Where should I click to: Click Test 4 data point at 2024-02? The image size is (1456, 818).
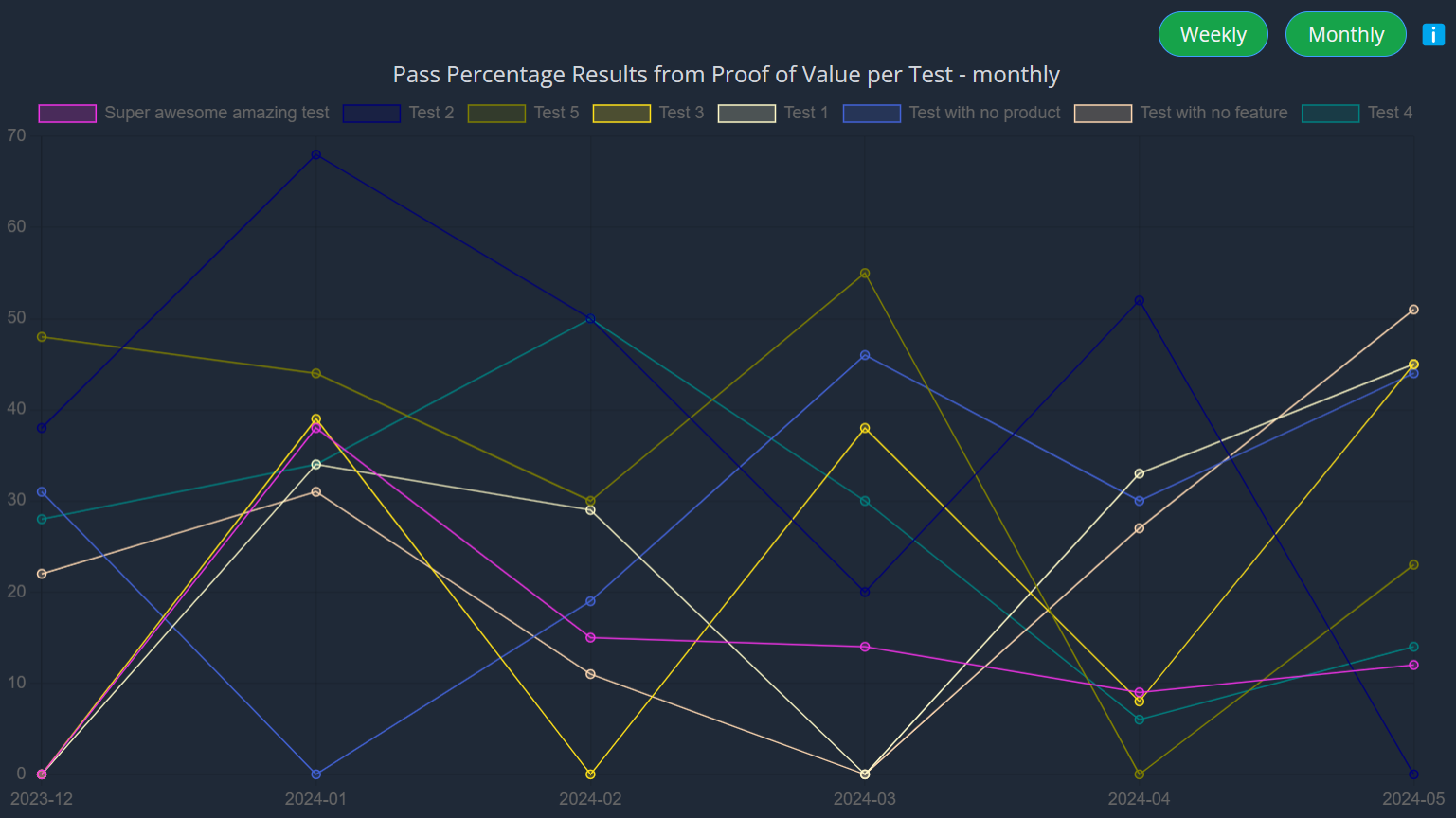[591, 319]
